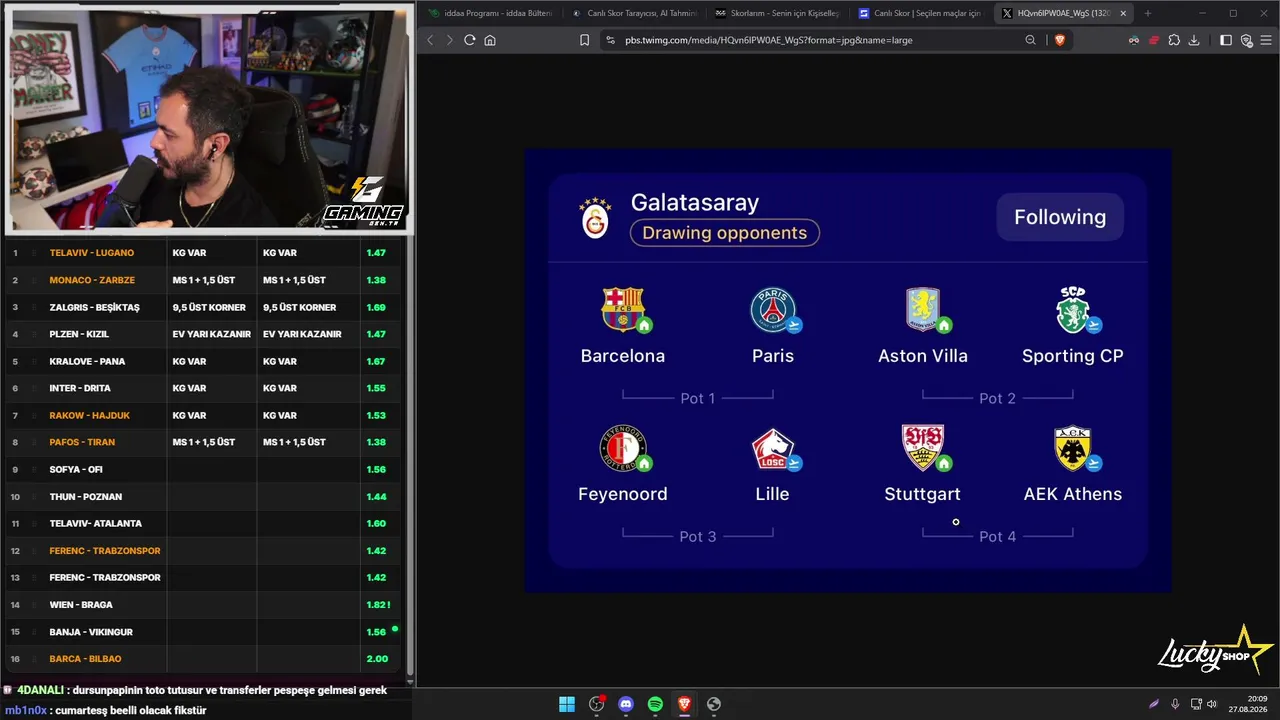1280x720 pixels.
Task: Select the KRALOVE - PANA match row
Action: [203, 361]
